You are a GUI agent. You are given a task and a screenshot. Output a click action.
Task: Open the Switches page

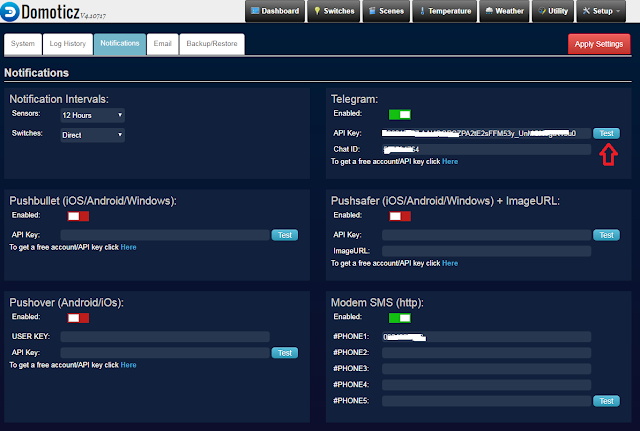click(x=334, y=11)
